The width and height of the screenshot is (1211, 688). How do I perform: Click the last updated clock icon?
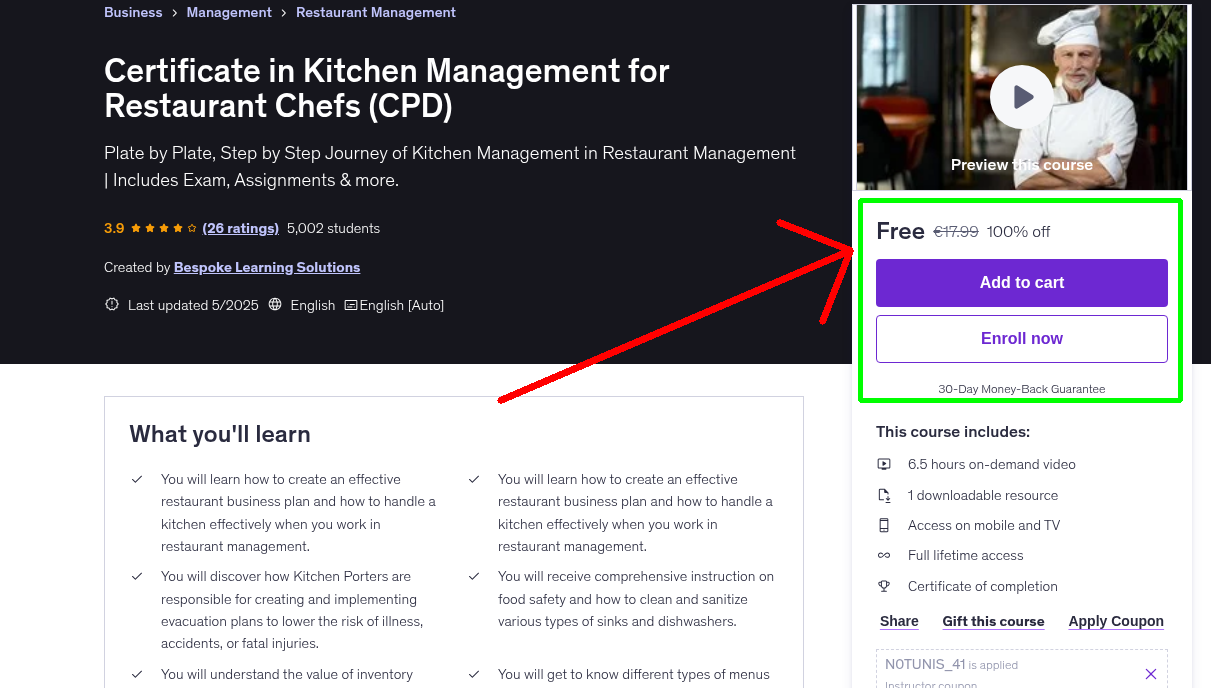click(x=111, y=304)
